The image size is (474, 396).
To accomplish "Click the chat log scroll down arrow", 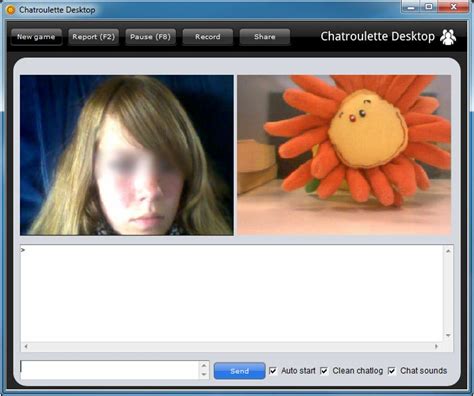I will 448,335.
